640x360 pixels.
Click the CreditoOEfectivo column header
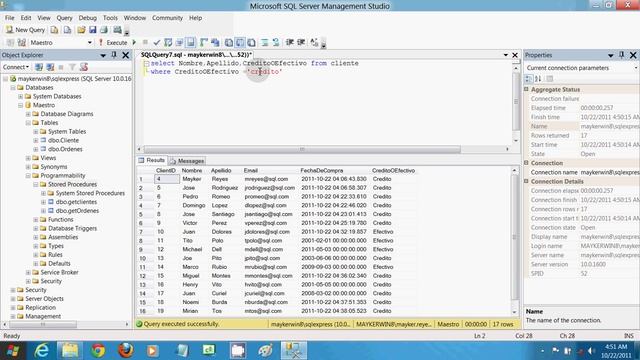(393, 170)
